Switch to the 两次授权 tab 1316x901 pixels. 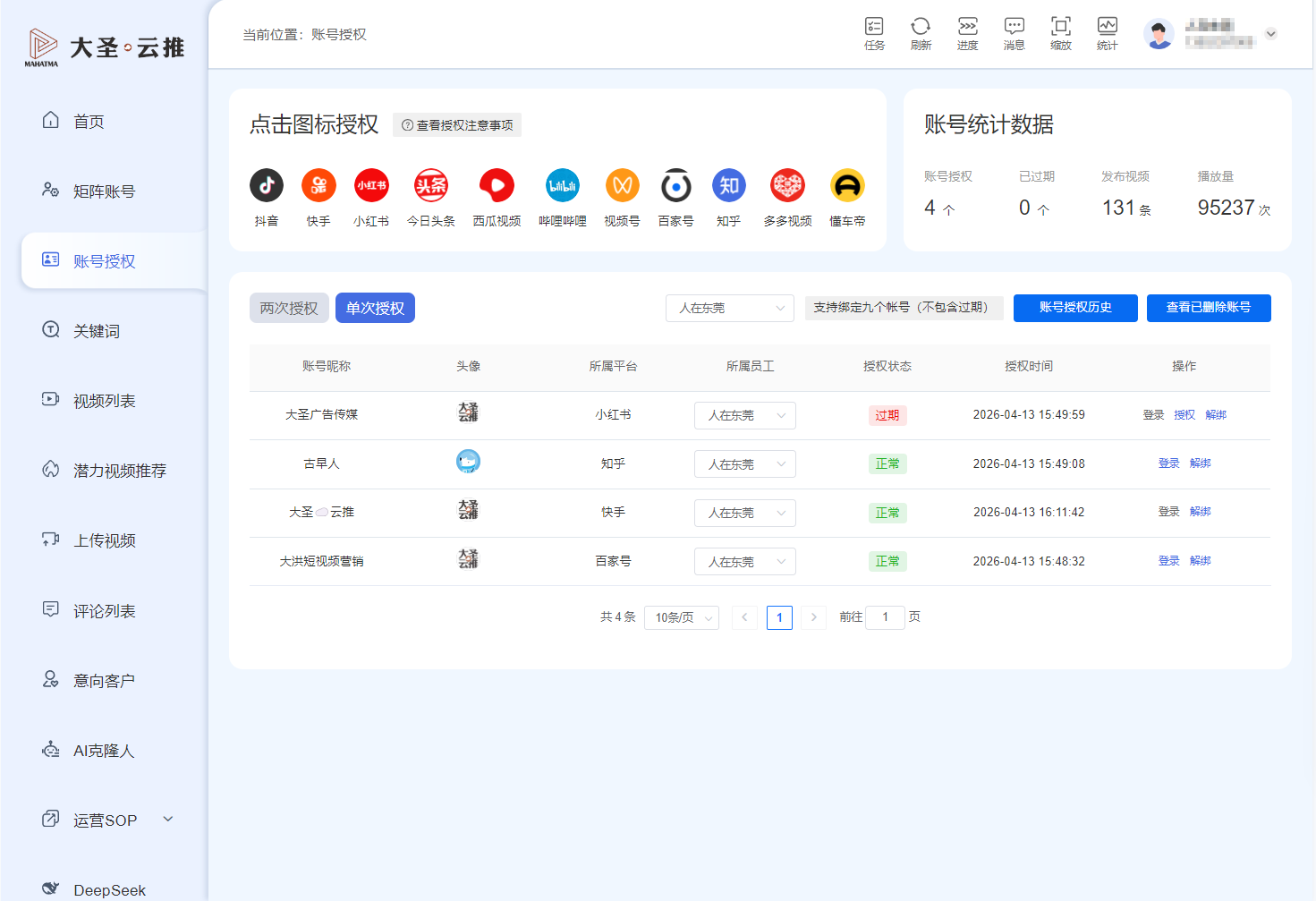tap(289, 308)
